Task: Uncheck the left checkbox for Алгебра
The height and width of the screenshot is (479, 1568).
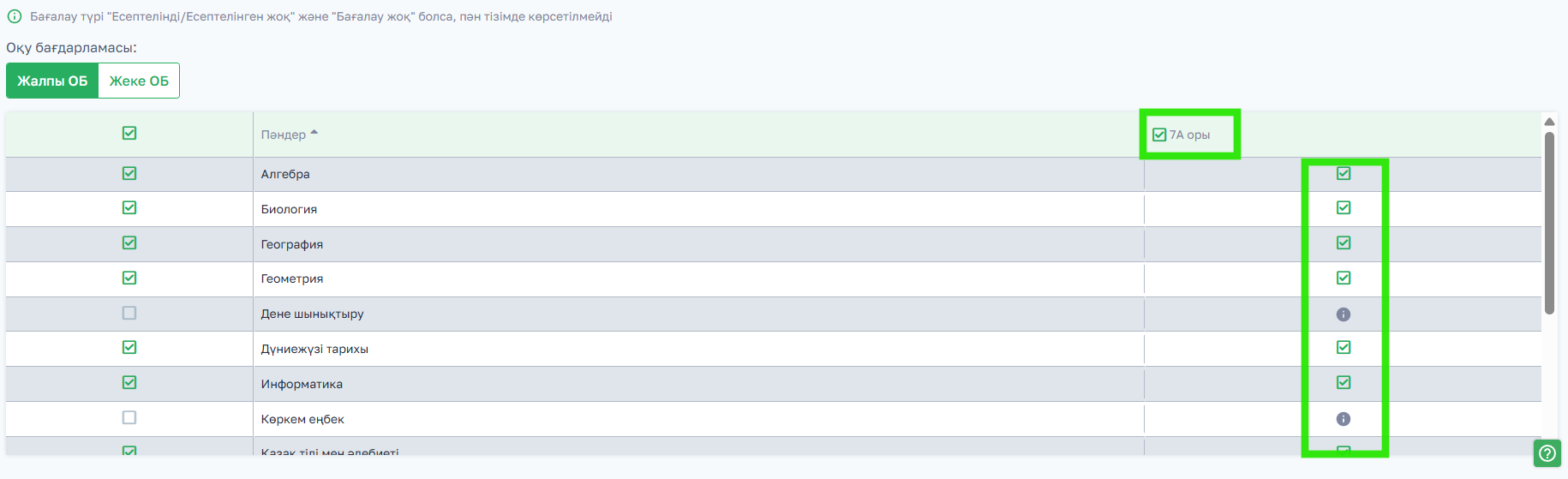Action: tap(129, 173)
